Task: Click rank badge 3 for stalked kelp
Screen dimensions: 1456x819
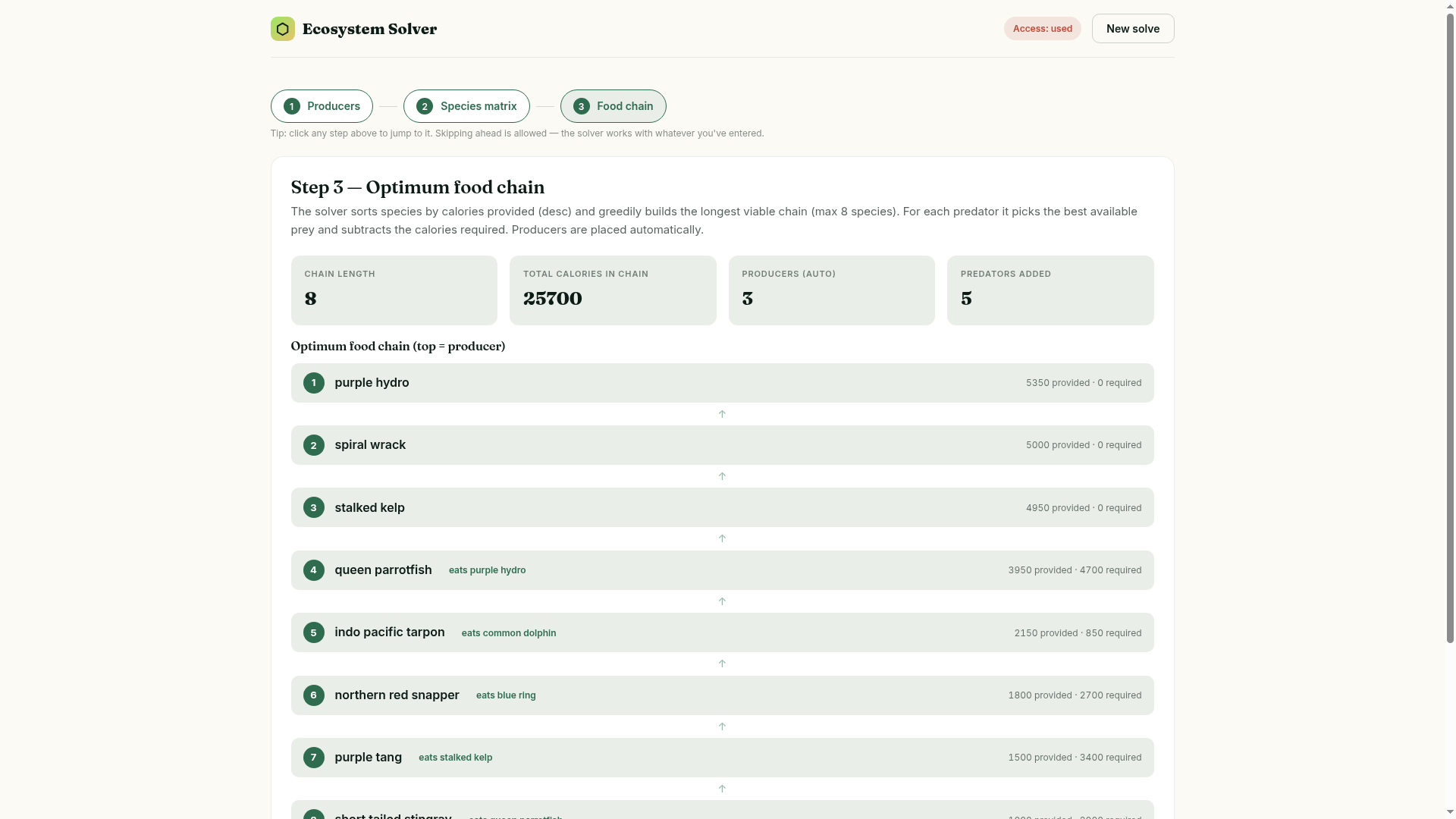Action: tap(314, 507)
